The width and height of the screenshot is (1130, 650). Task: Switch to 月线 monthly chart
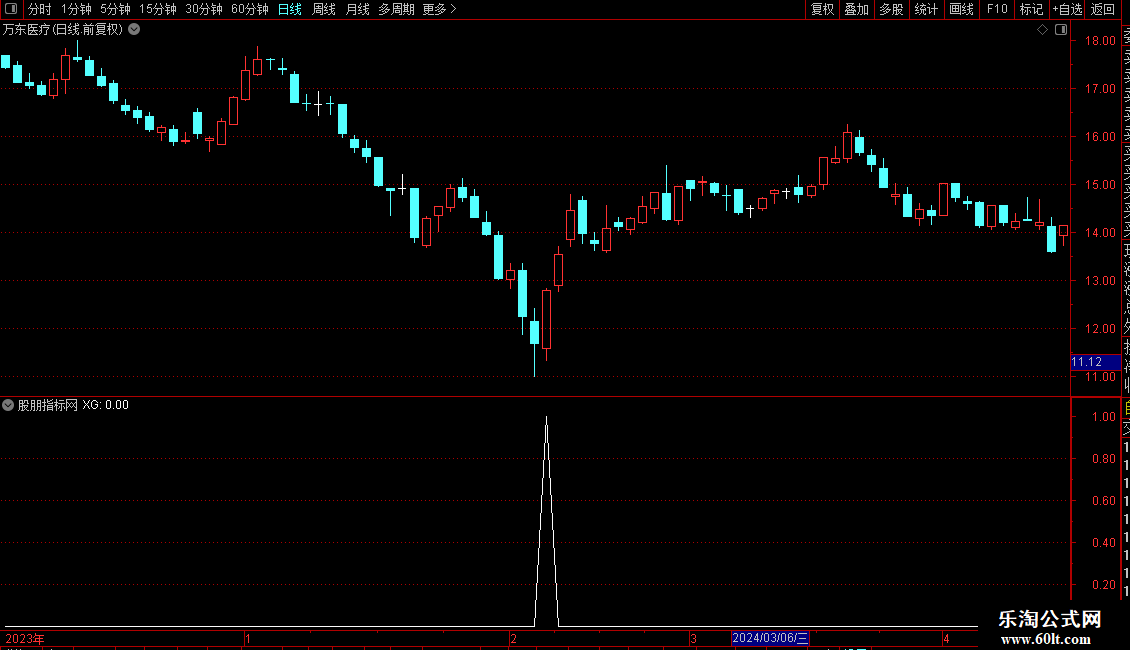point(357,9)
